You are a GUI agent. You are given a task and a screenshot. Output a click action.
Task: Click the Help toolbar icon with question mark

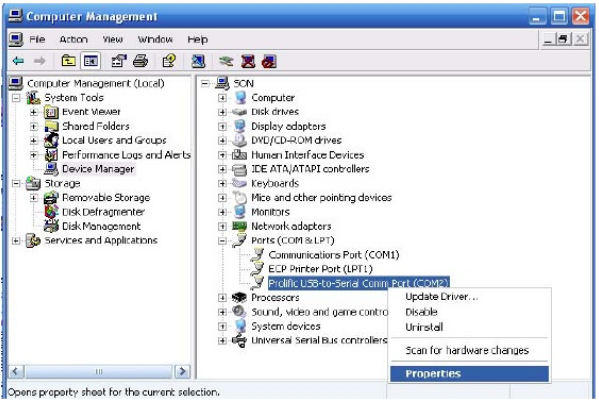point(169,61)
